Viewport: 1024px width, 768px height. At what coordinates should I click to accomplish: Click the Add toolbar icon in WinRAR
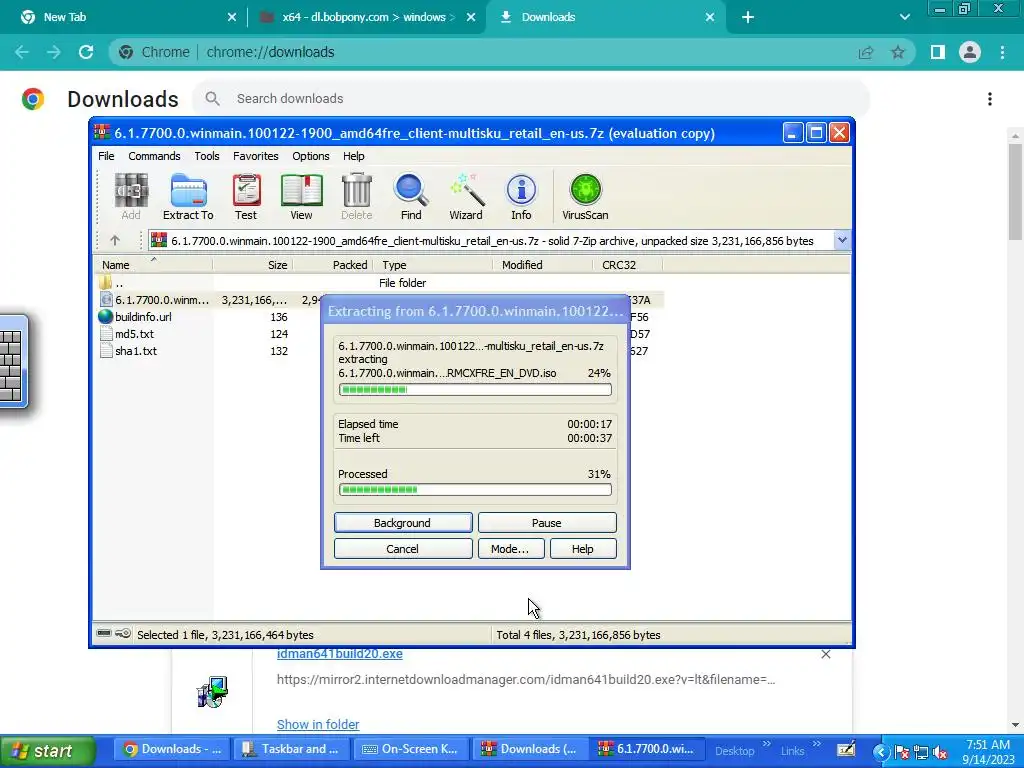point(131,197)
